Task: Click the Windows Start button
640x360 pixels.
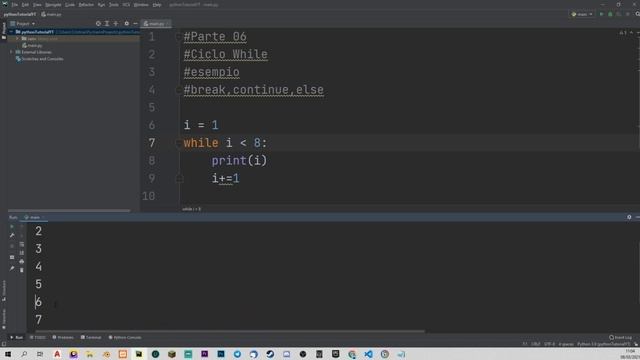Action: 8,354
